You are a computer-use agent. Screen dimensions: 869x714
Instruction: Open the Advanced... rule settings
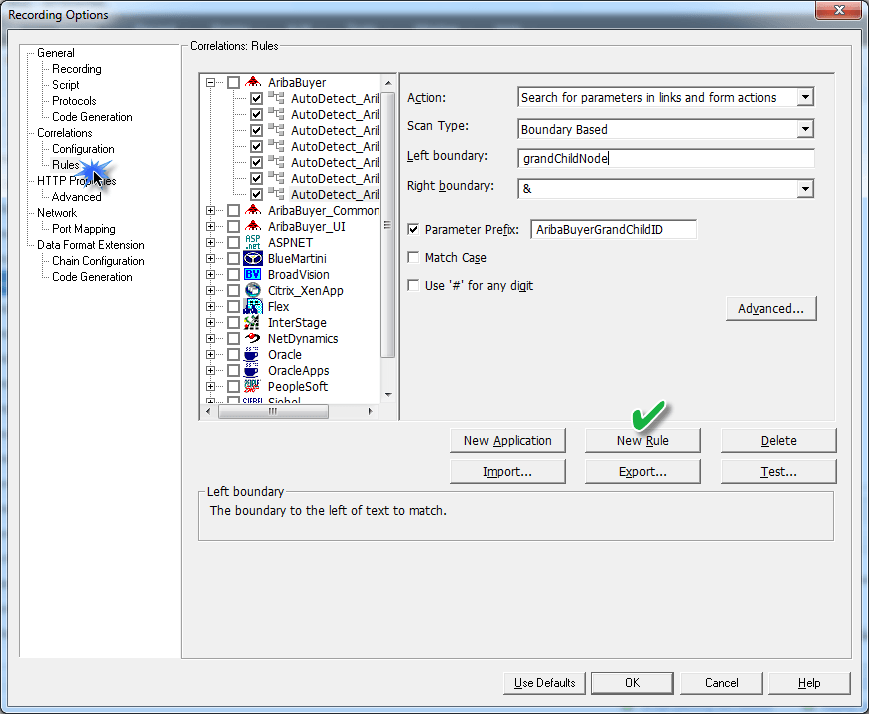tap(771, 309)
